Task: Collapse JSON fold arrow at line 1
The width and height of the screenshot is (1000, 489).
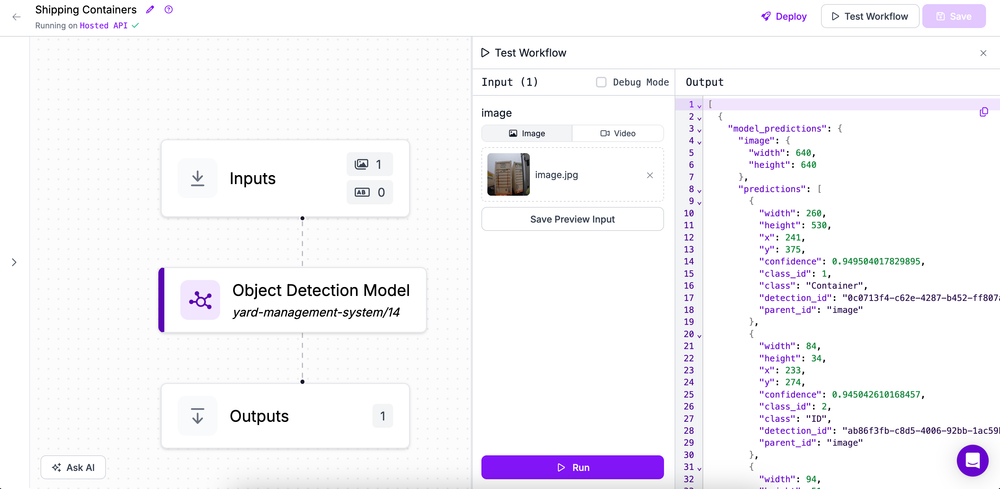Action: click(x=699, y=105)
